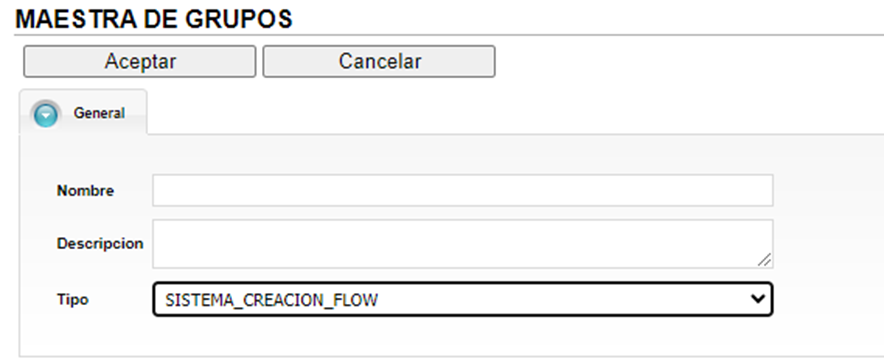Click the resize grip in the Descripcion box corner
This screenshot has height=362, width=884.
764,259
